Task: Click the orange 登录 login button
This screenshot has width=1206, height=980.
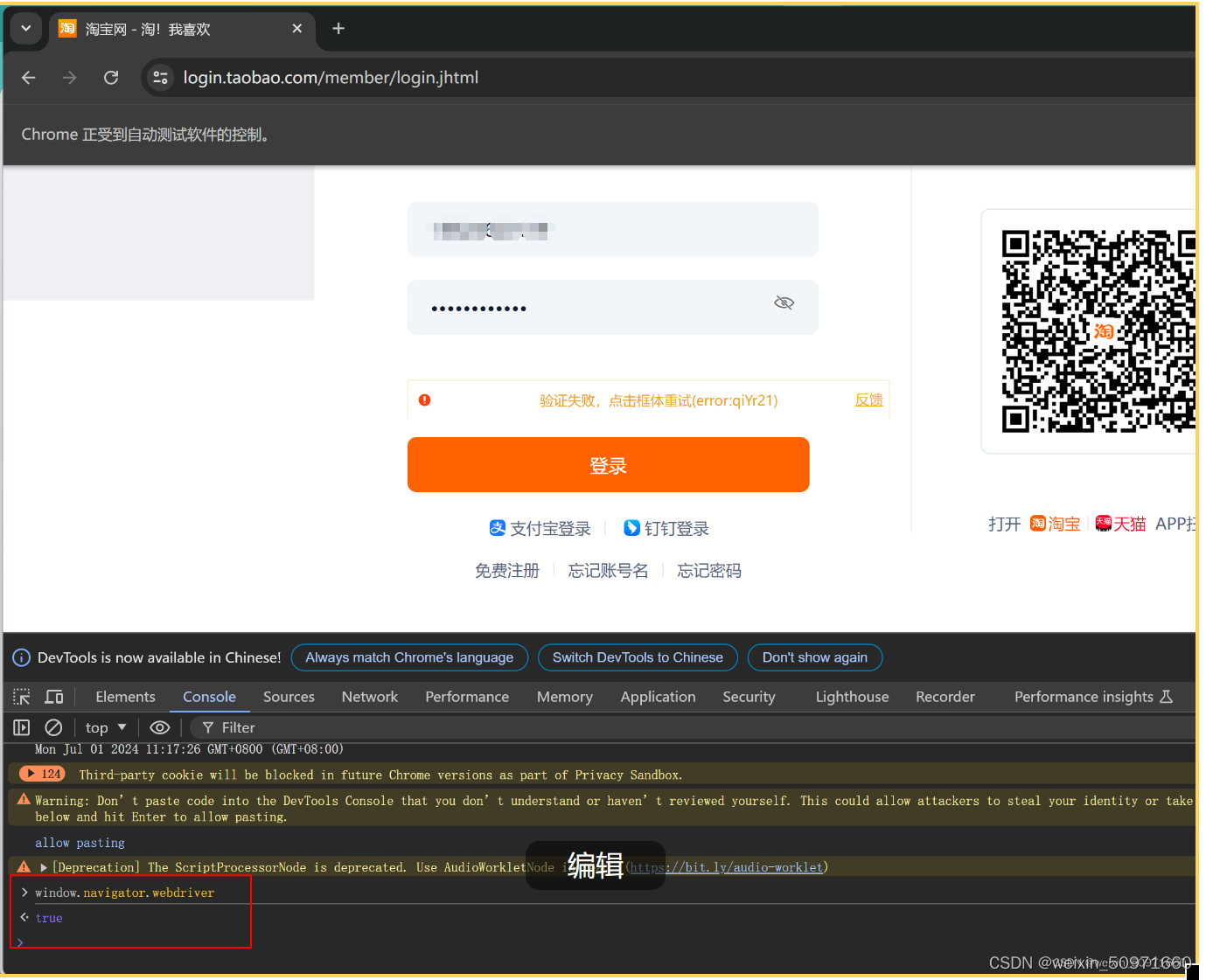Action: click(608, 464)
